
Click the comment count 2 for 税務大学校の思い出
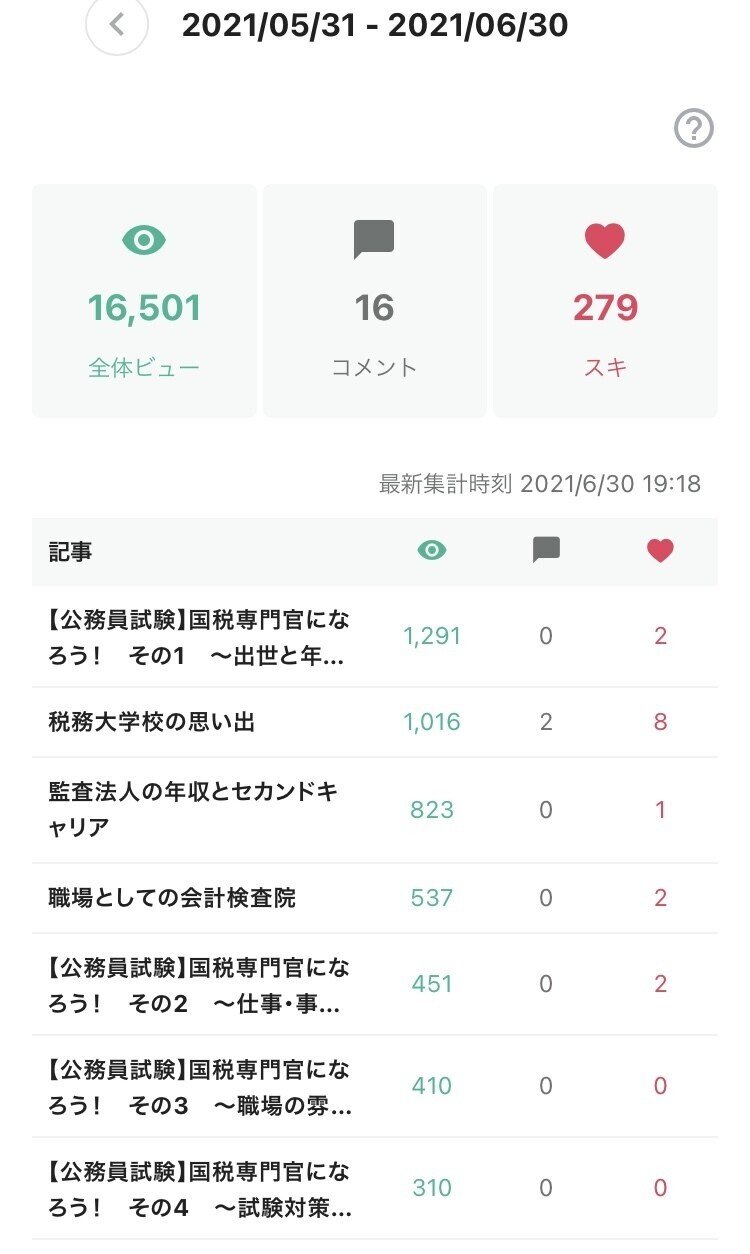click(x=546, y=722)
